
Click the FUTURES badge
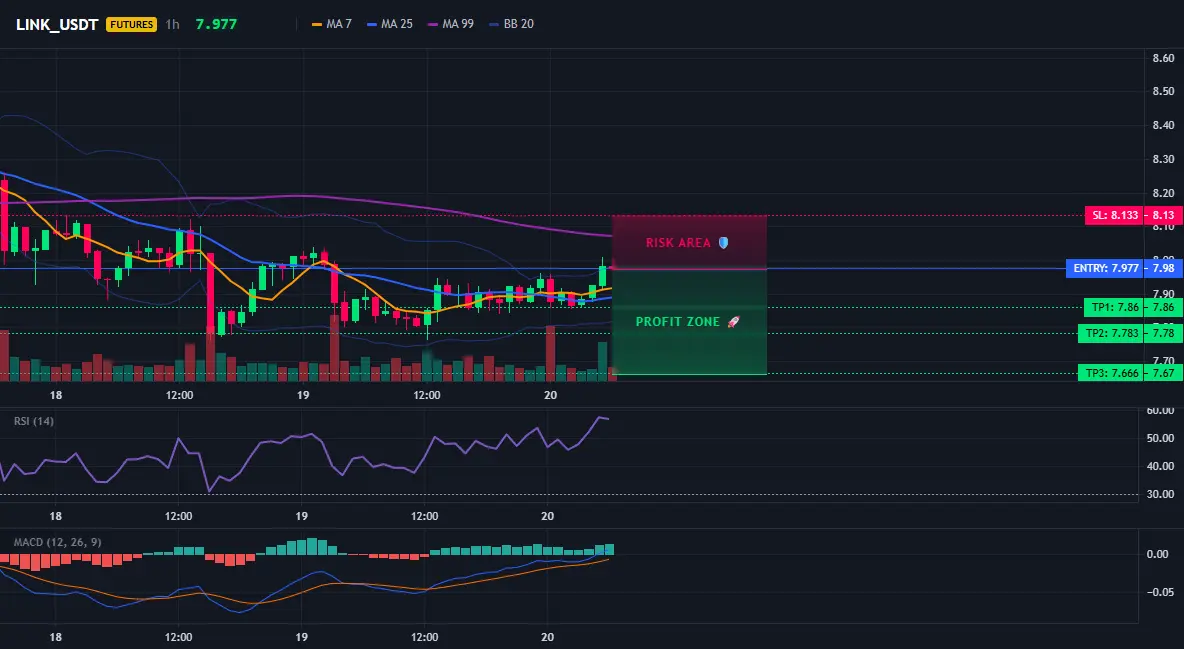click(131, 24)
